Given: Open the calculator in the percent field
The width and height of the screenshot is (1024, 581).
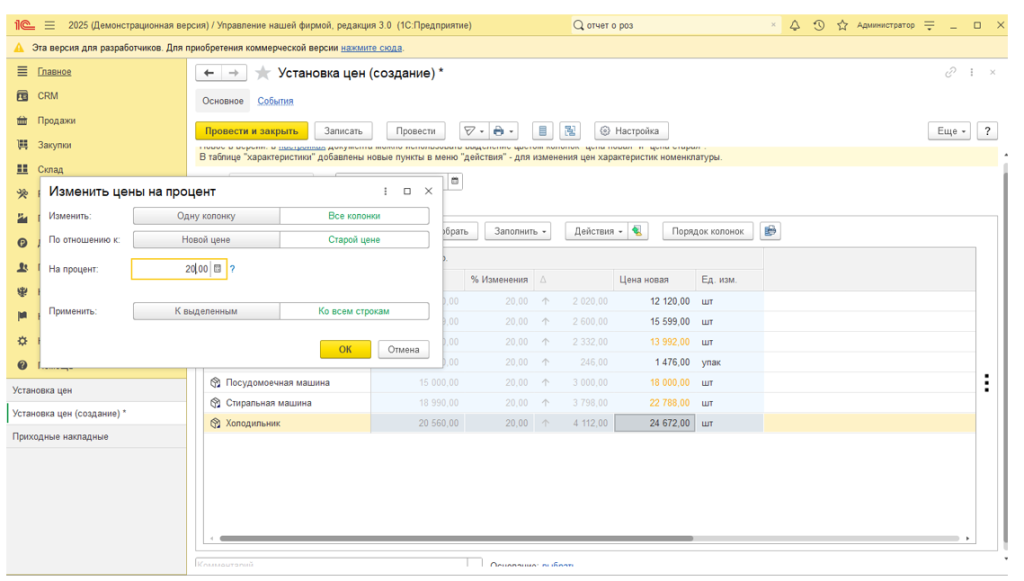Looking at the screenshot, I should (x=218, y=269).
